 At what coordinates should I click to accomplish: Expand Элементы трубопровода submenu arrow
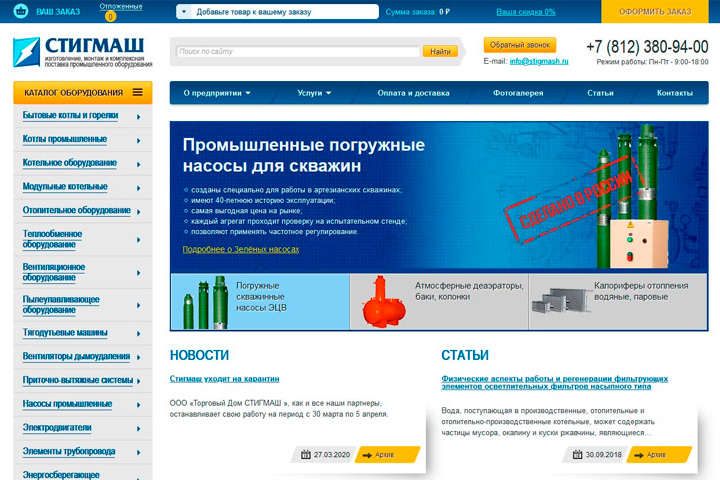click(x=138, y=452)
